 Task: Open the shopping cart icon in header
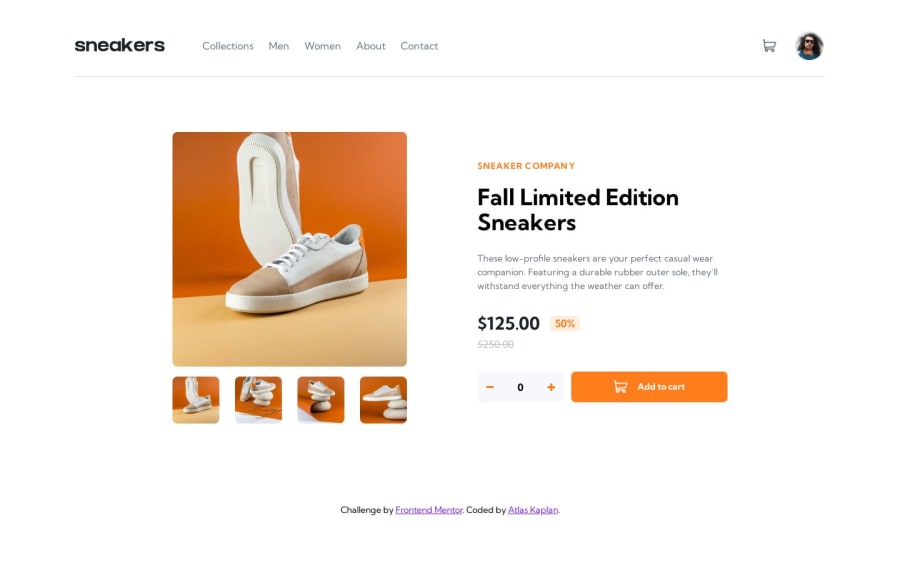click(769, 45)
